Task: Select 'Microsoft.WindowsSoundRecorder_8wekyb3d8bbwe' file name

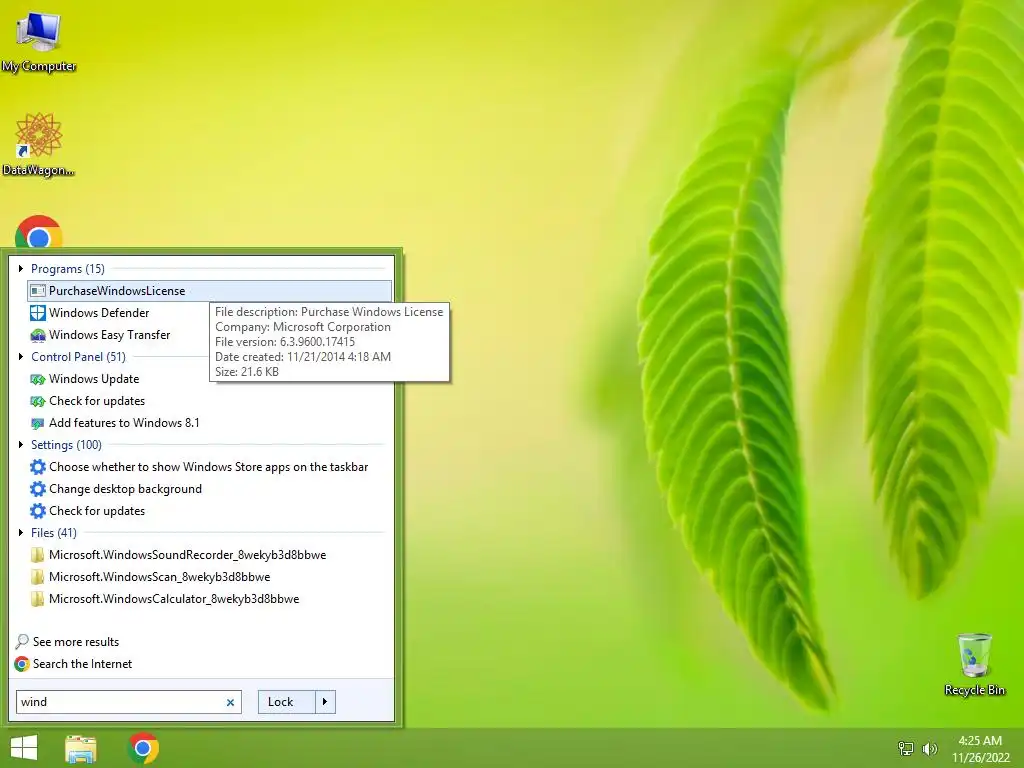Action: pos(187,555)
